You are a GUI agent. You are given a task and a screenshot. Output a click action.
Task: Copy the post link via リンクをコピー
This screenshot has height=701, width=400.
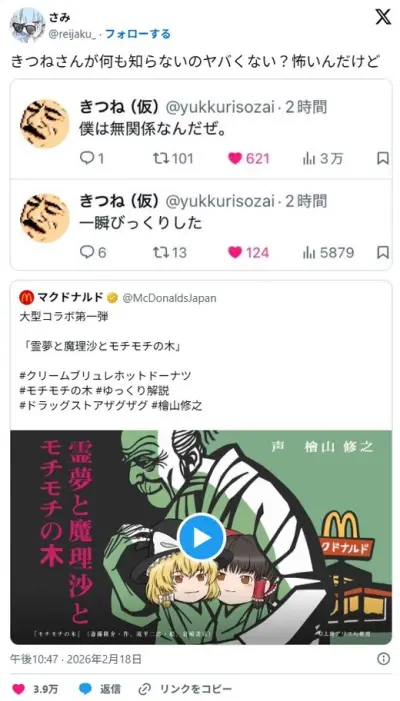[185, 688]
